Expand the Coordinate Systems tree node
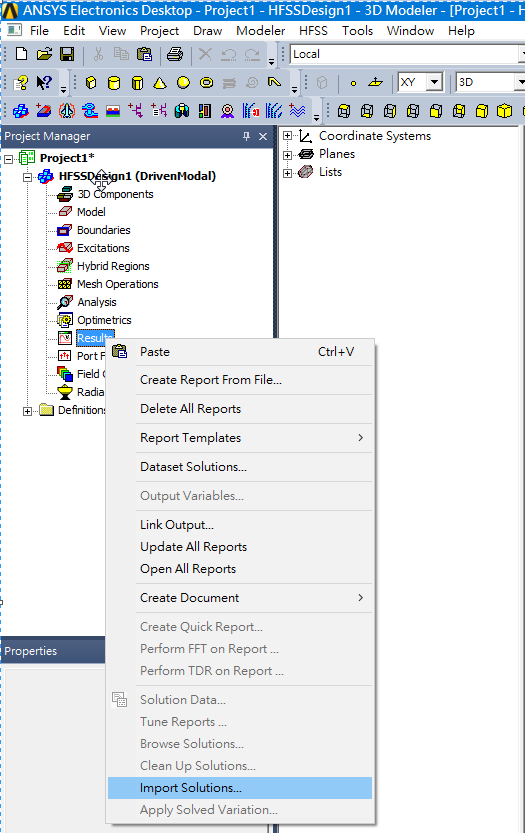The width and height of the screenshot is (525, 833). [x=287, y=136]
